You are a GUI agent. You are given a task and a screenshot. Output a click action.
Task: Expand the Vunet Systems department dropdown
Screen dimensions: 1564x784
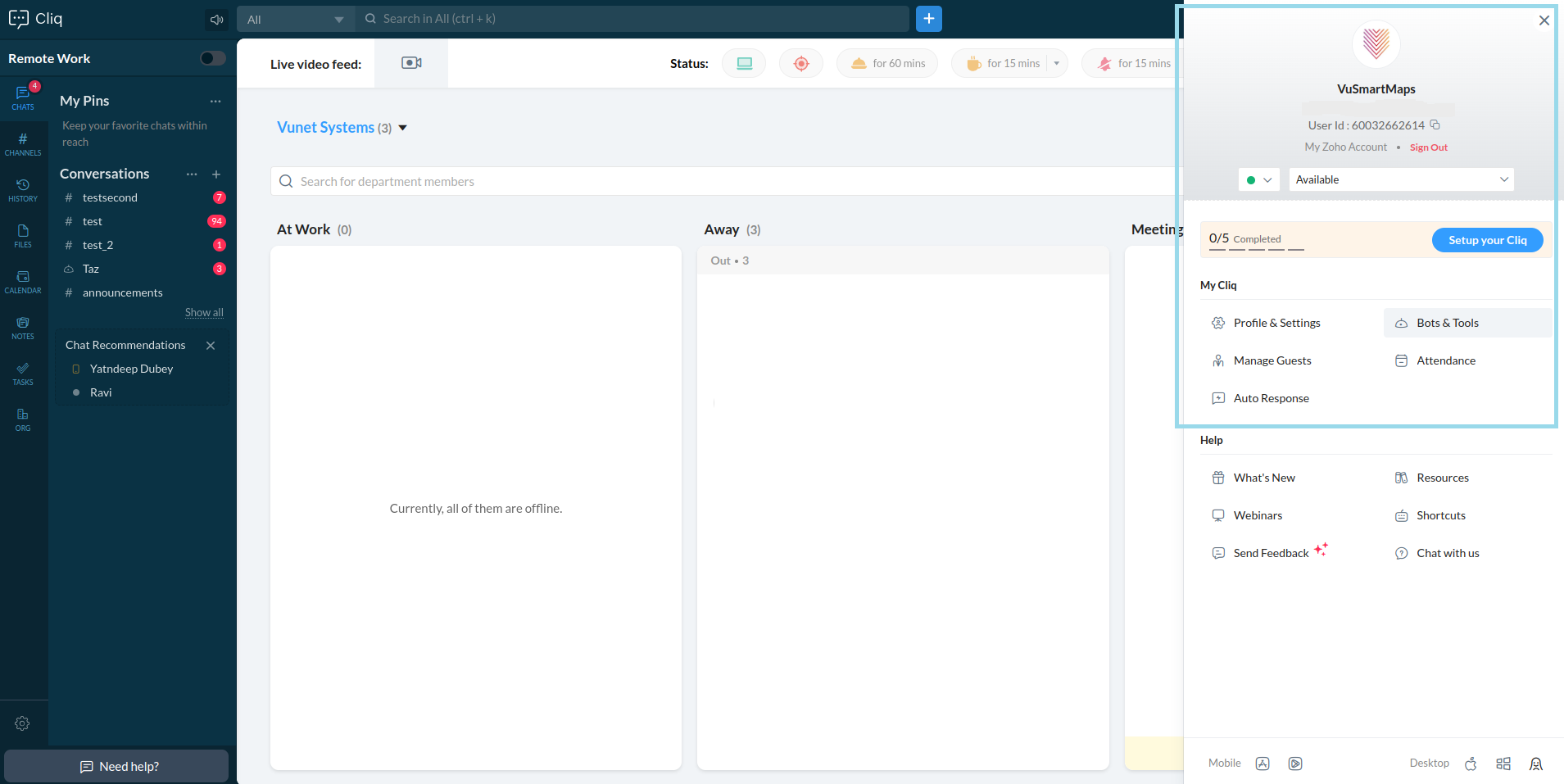402,128
